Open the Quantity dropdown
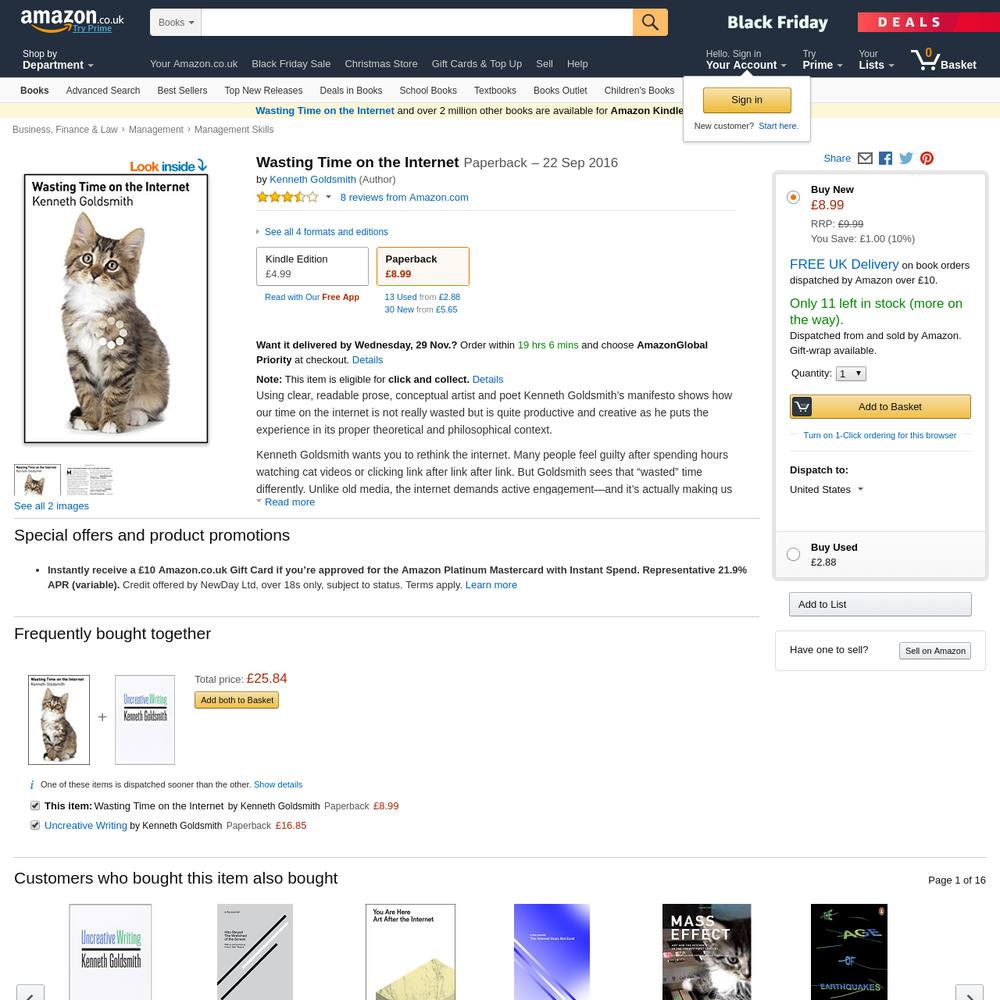1000x1000 pixels. pos(851,374)
